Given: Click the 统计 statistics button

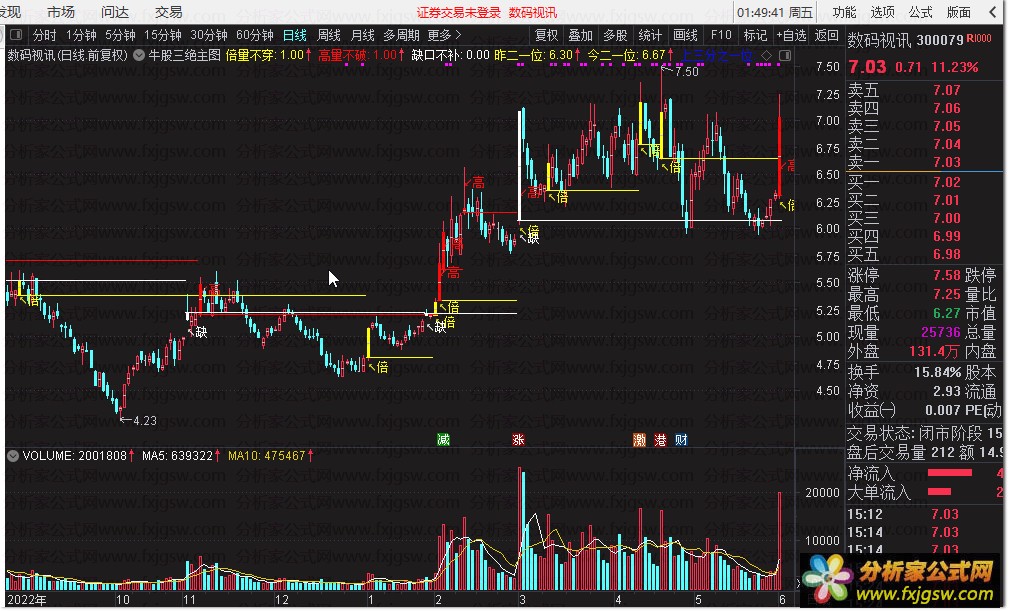Looking at the screenshot, I should [x=650, y=35].
